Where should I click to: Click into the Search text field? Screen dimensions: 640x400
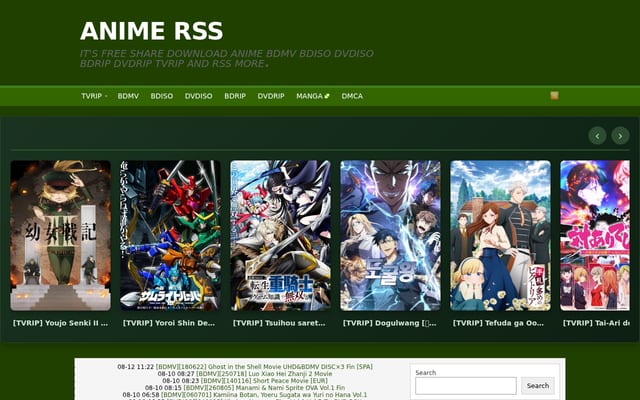pyautogui.click(x=466, y=385)
